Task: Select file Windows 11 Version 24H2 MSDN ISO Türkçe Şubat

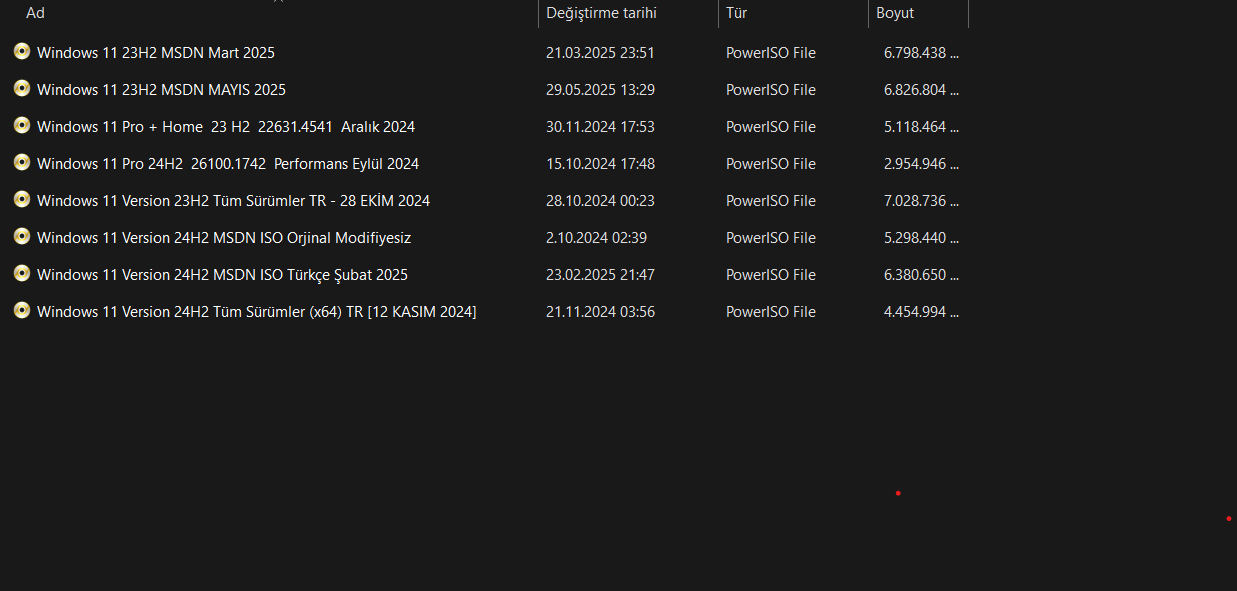Action: coord(222,275)
